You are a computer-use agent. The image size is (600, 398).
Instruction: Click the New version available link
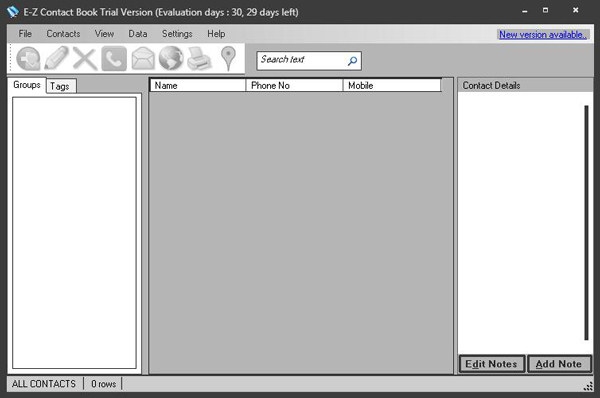tap(543, 35)
